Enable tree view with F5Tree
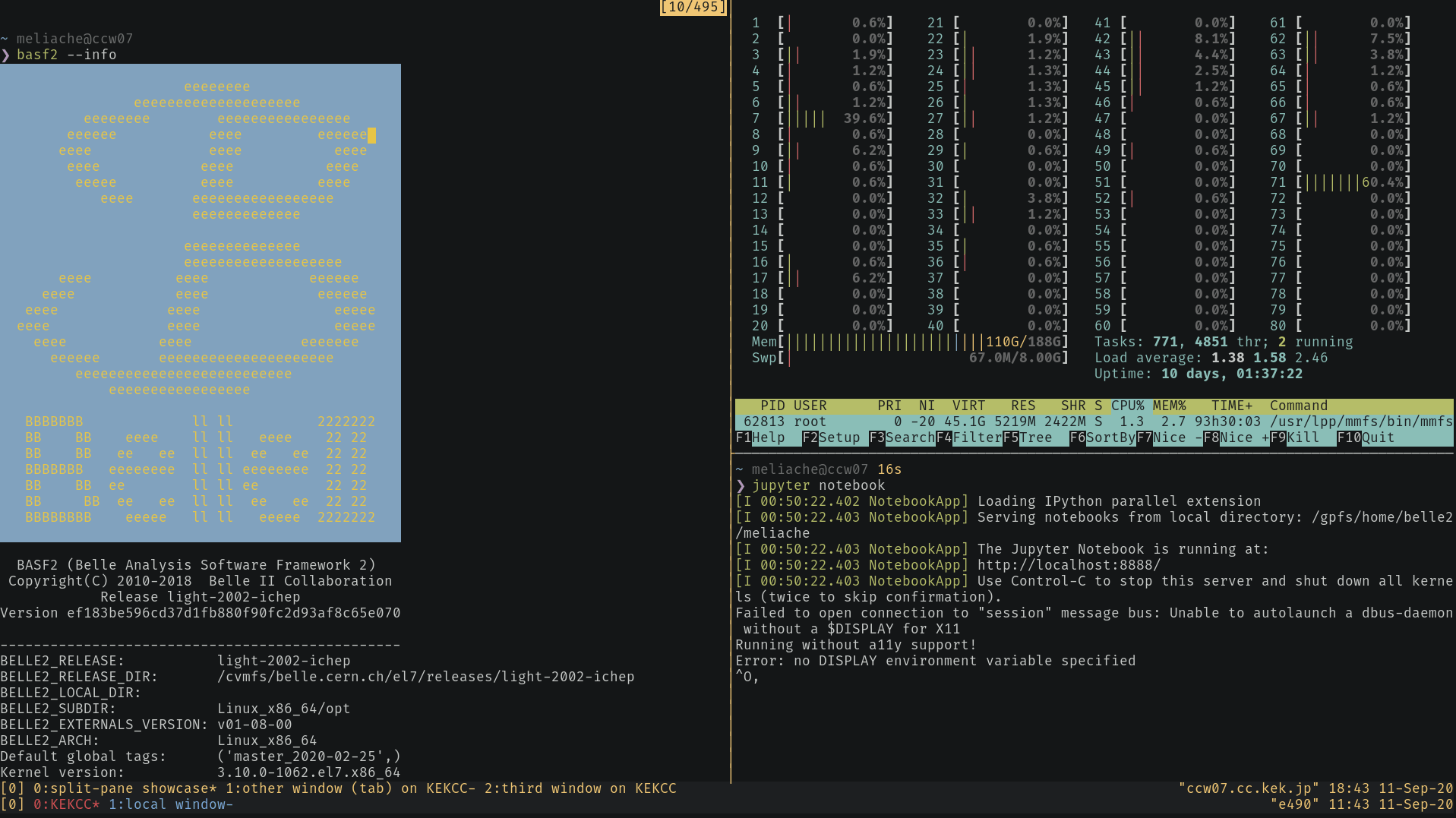This screenshot has height=818, width=1456. (1029, 437)
